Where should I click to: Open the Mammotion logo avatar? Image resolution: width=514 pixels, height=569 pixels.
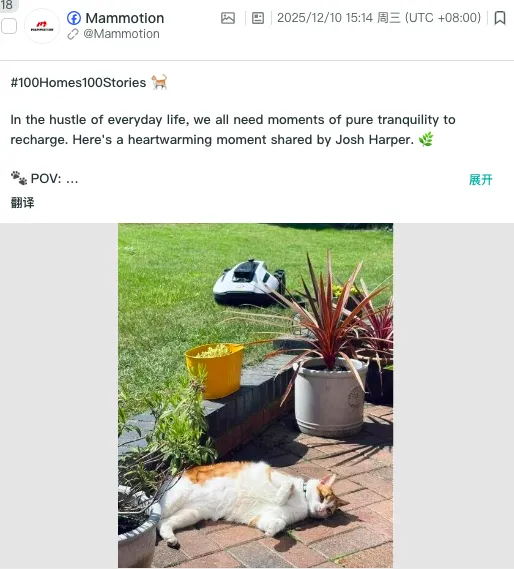coord(42,26)
